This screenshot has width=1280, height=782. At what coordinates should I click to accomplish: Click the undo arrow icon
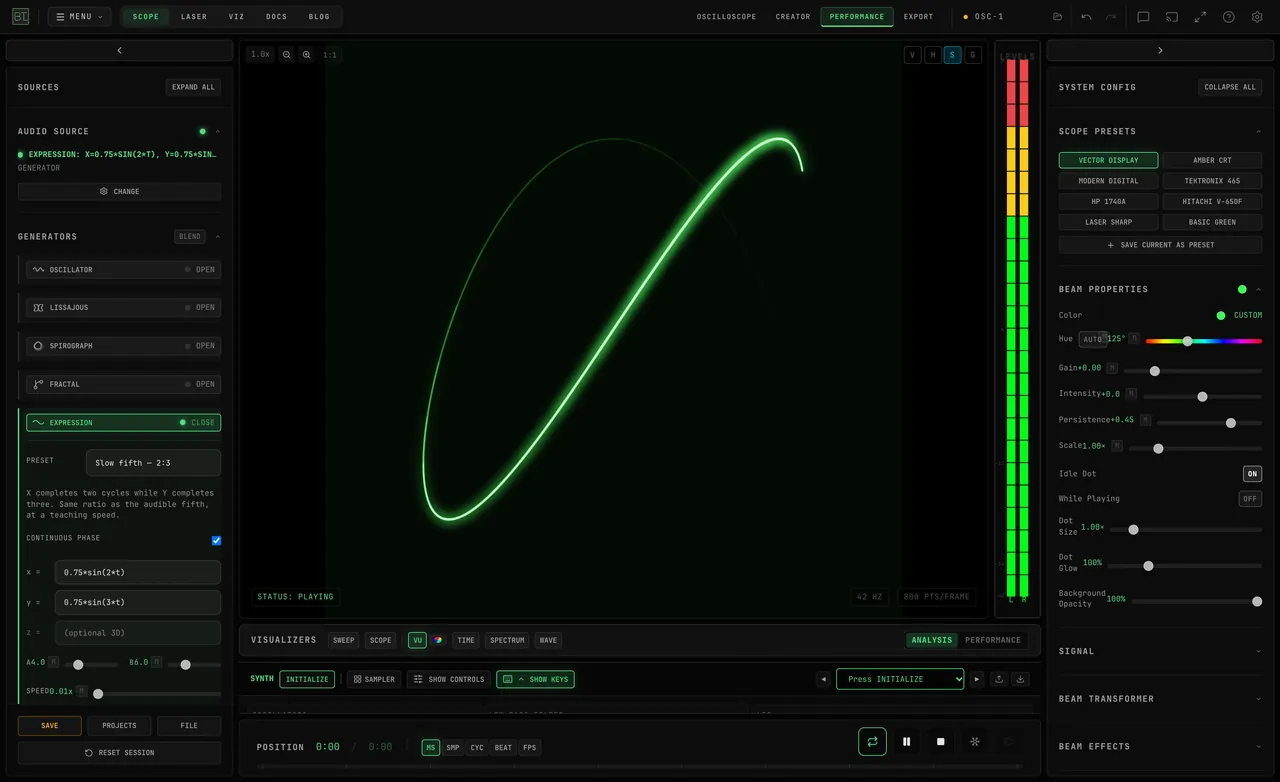coord(1087,17)
